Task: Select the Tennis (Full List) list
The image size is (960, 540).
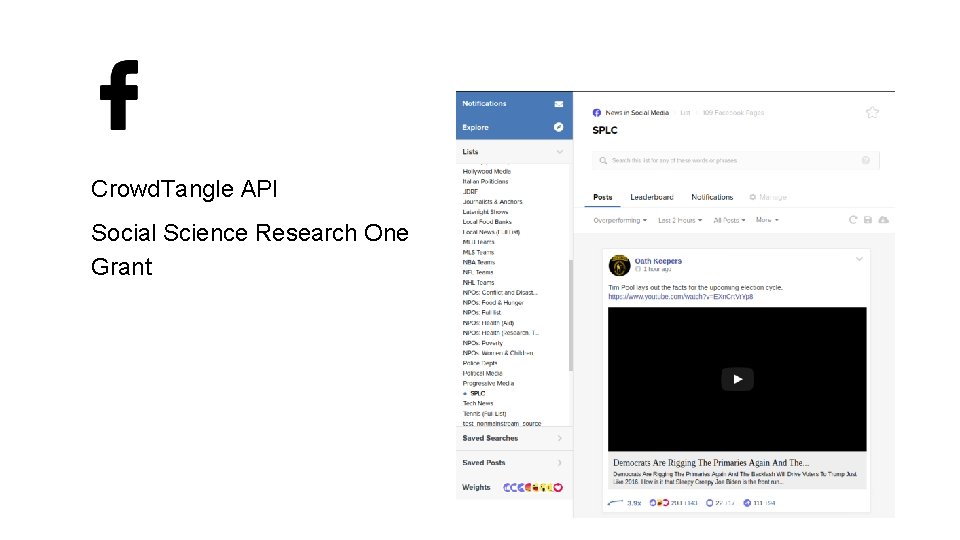Action: pyautogui.click(x=484, y=414)
